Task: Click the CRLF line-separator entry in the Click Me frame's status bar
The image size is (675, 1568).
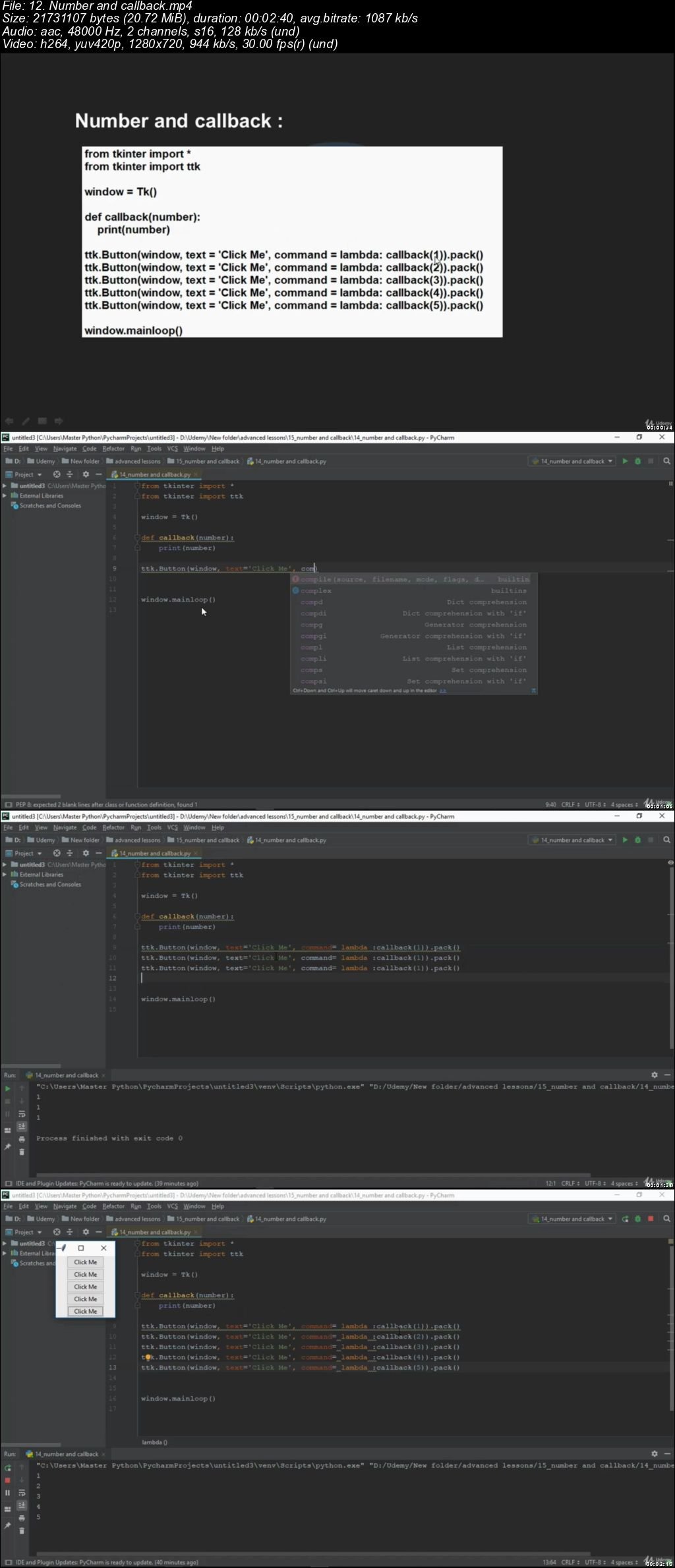Action: [x=570, y=1562]
